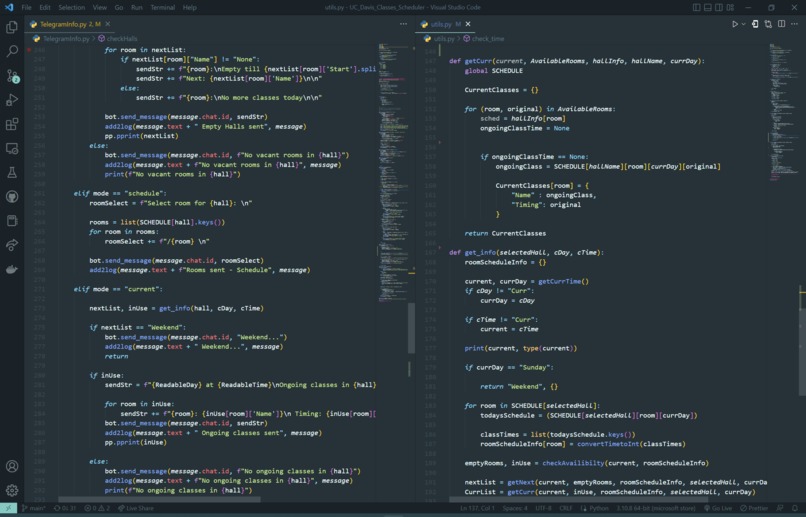Open the Terminal menu
806x517 pixels.
[x=162, y=7]
